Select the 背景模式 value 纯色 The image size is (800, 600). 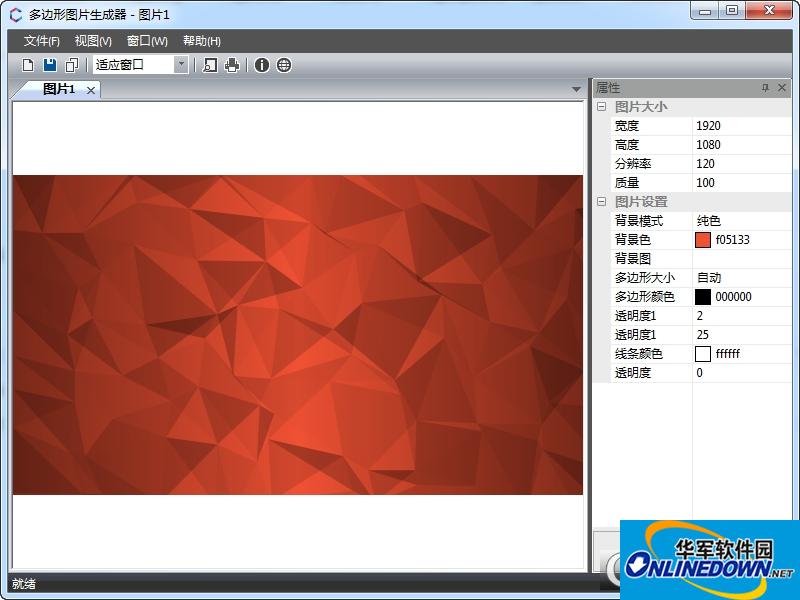click(x=742, y=220)
